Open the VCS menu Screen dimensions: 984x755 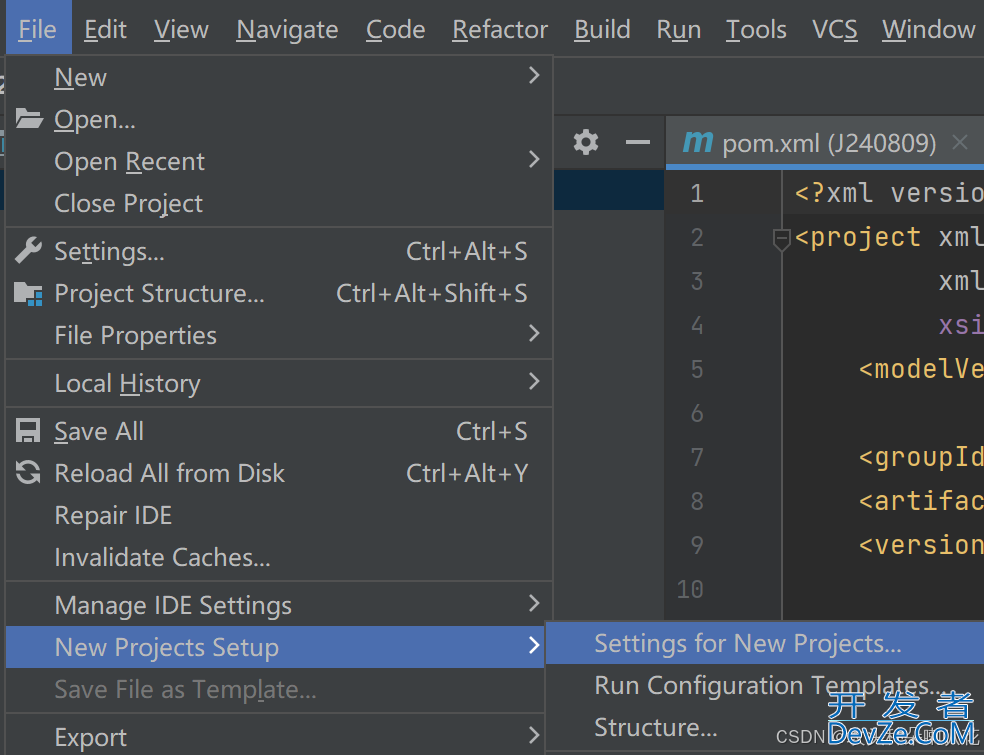tap(834, 29)
